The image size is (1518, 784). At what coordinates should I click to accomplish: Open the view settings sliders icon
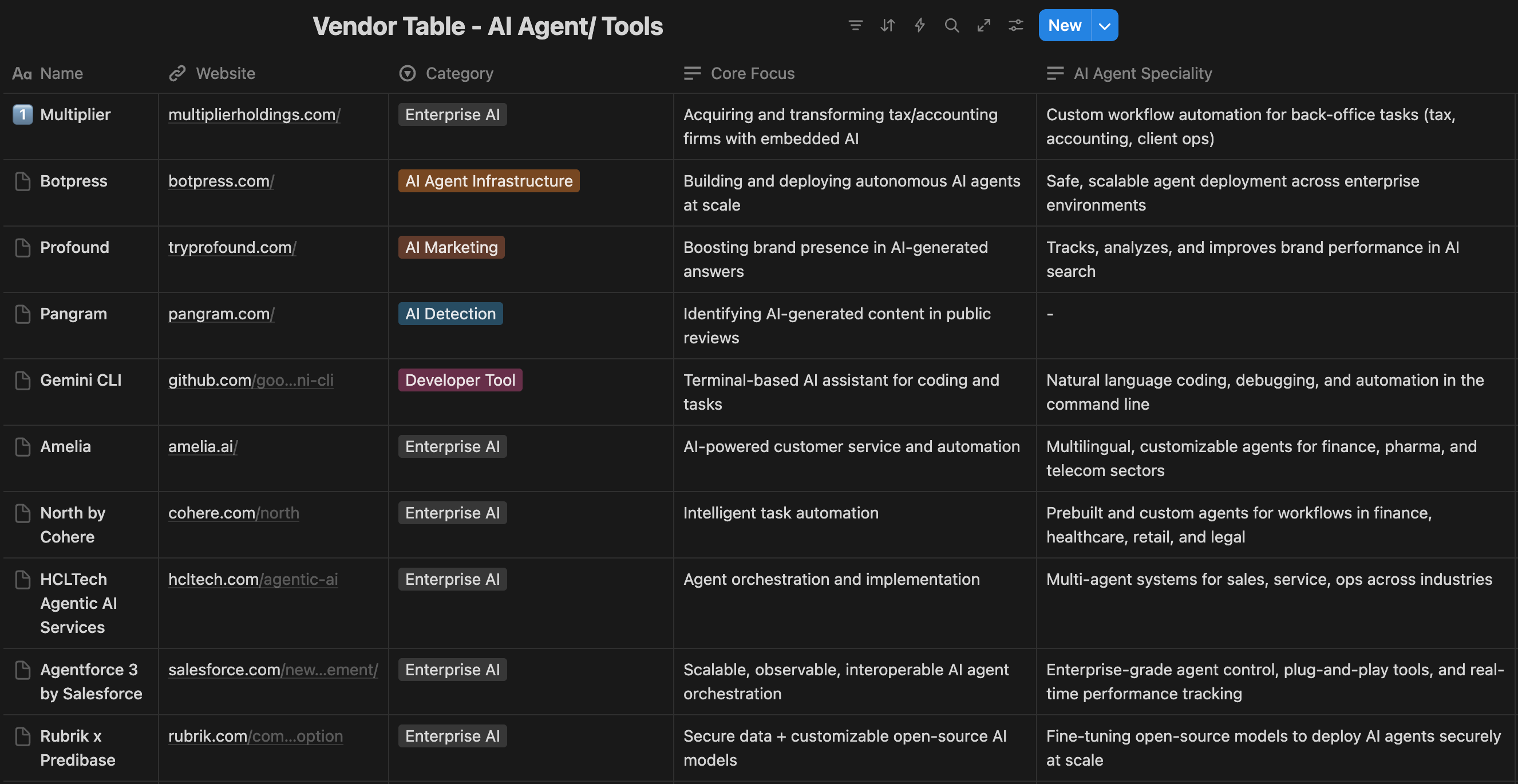(1016, 25)
